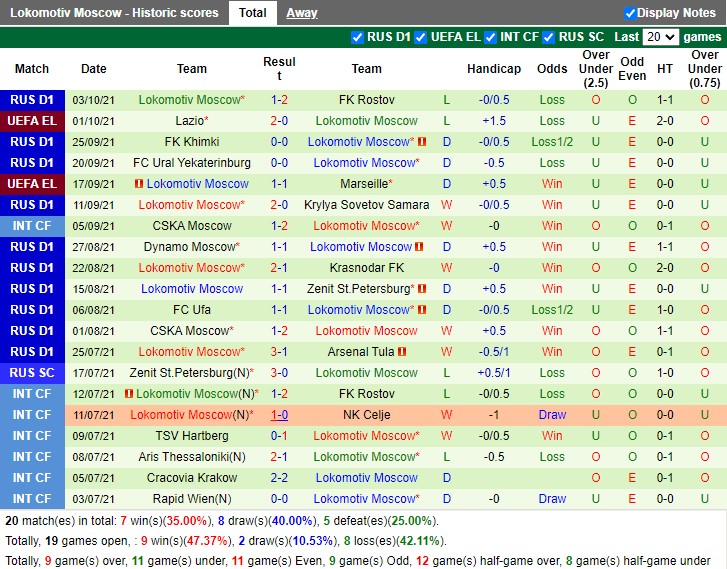Click red card icon in 12/07/21 FK Rostov row
727x569 pixels.
[129, 394]
